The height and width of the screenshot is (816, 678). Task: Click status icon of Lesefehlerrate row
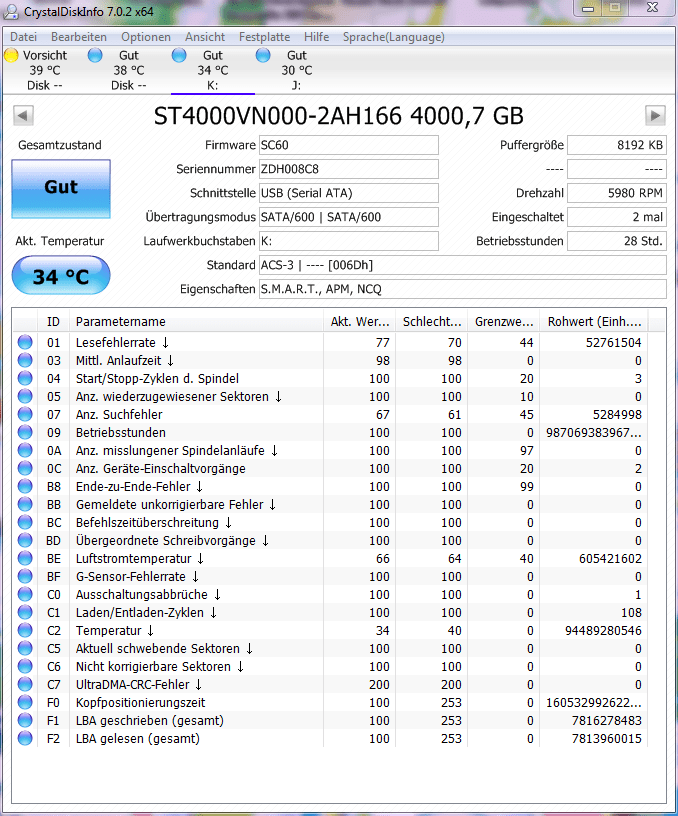[25, 342]
